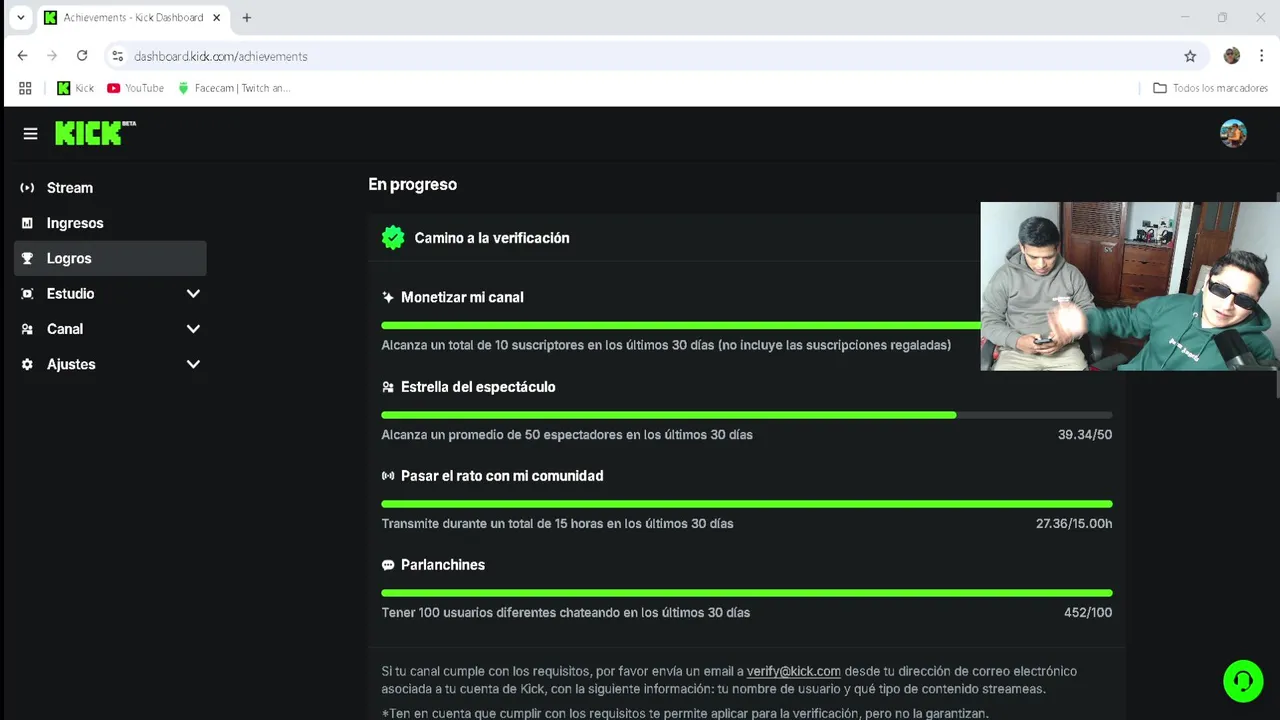Click the Camino a la verificación title
The height and width of the screenshot is (720, 1280).
pos(492,238)
